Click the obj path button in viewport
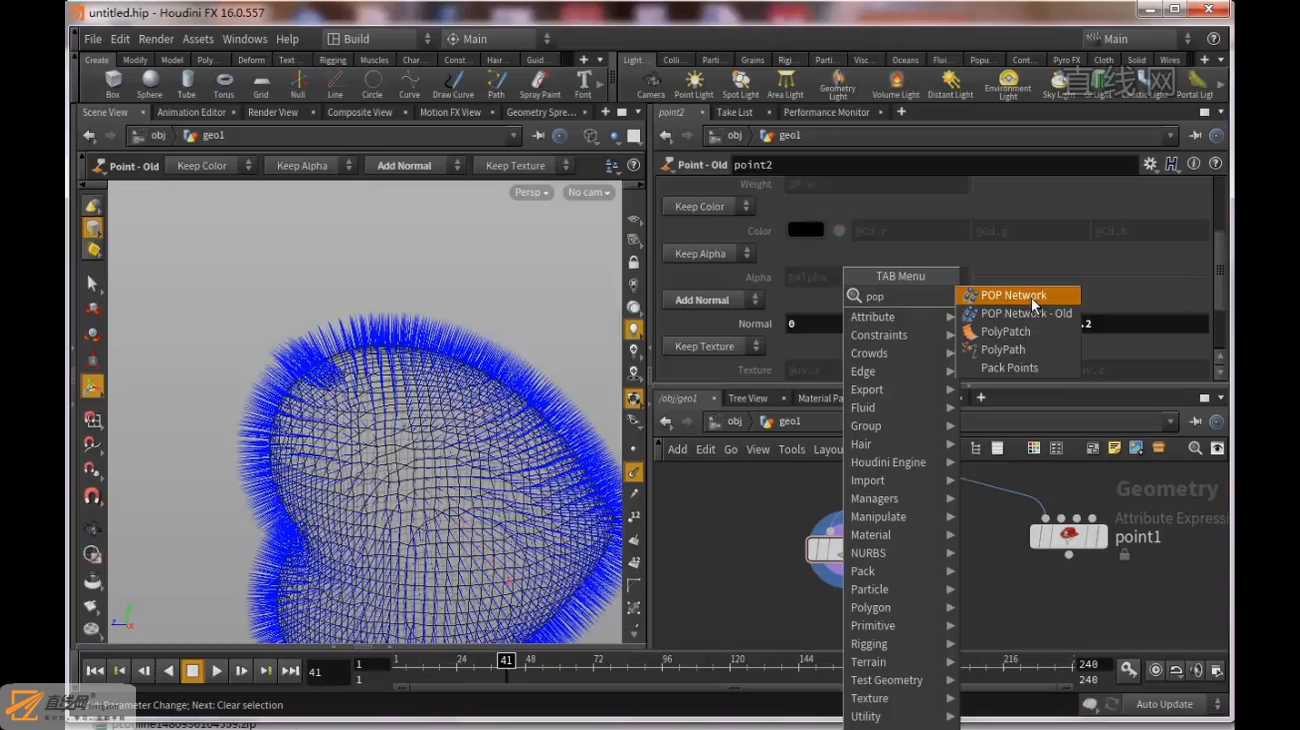Viewport: 1300px width, 730px height. click(150, 136)
